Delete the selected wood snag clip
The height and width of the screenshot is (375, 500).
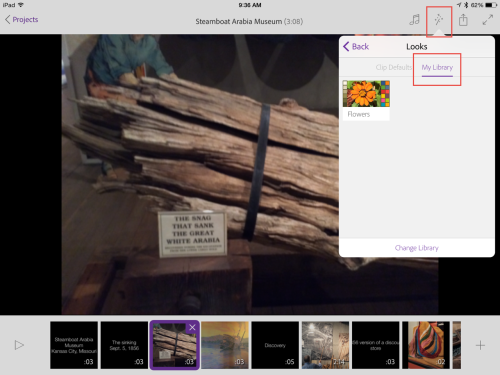192,328
